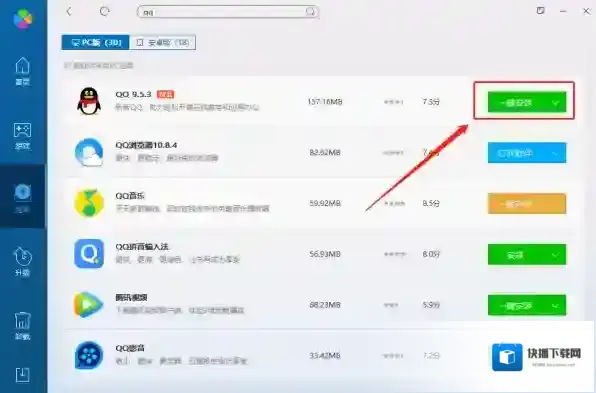Expand the dropdown arrow on QQ浏览器 blue button
This screenshot has width=596, height=393.
[556, 153]
